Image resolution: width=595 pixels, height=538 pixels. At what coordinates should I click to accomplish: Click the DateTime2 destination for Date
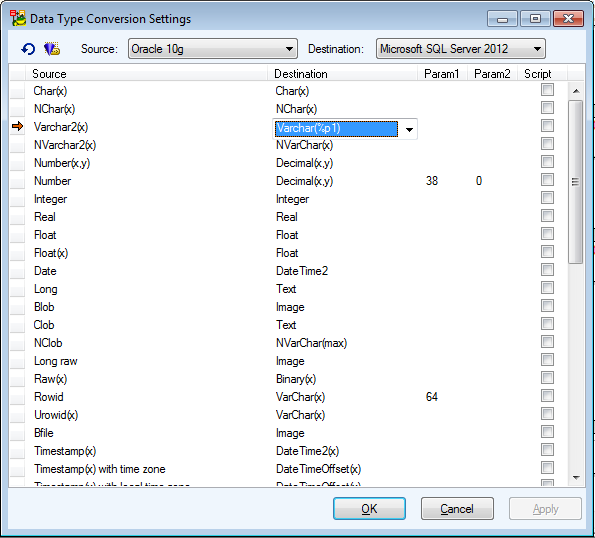pyautogui.click(x=302, y=271)
